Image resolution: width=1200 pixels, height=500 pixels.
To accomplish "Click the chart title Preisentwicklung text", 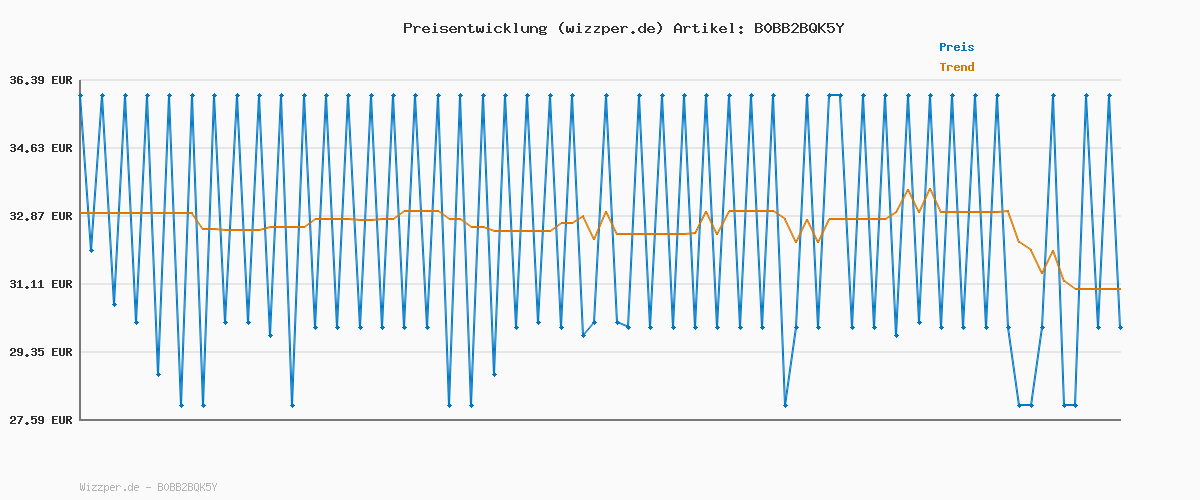I will click(x=473, y=28).
